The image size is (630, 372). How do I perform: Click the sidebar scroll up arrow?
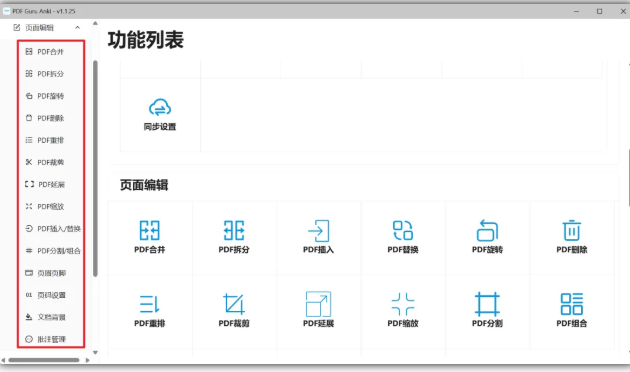[95, 23]
